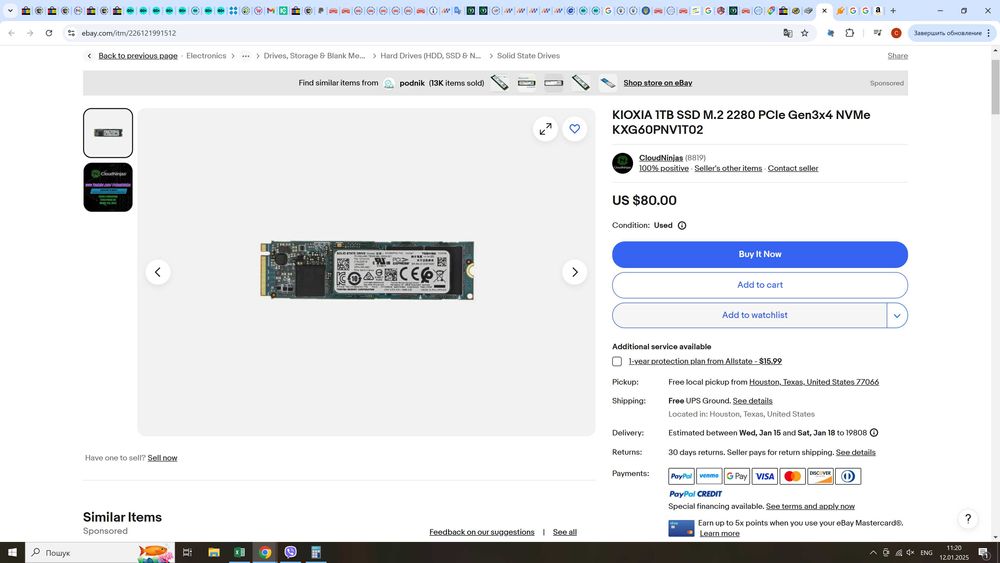Open Houston, Texas pickup location link

pos(814,383)
